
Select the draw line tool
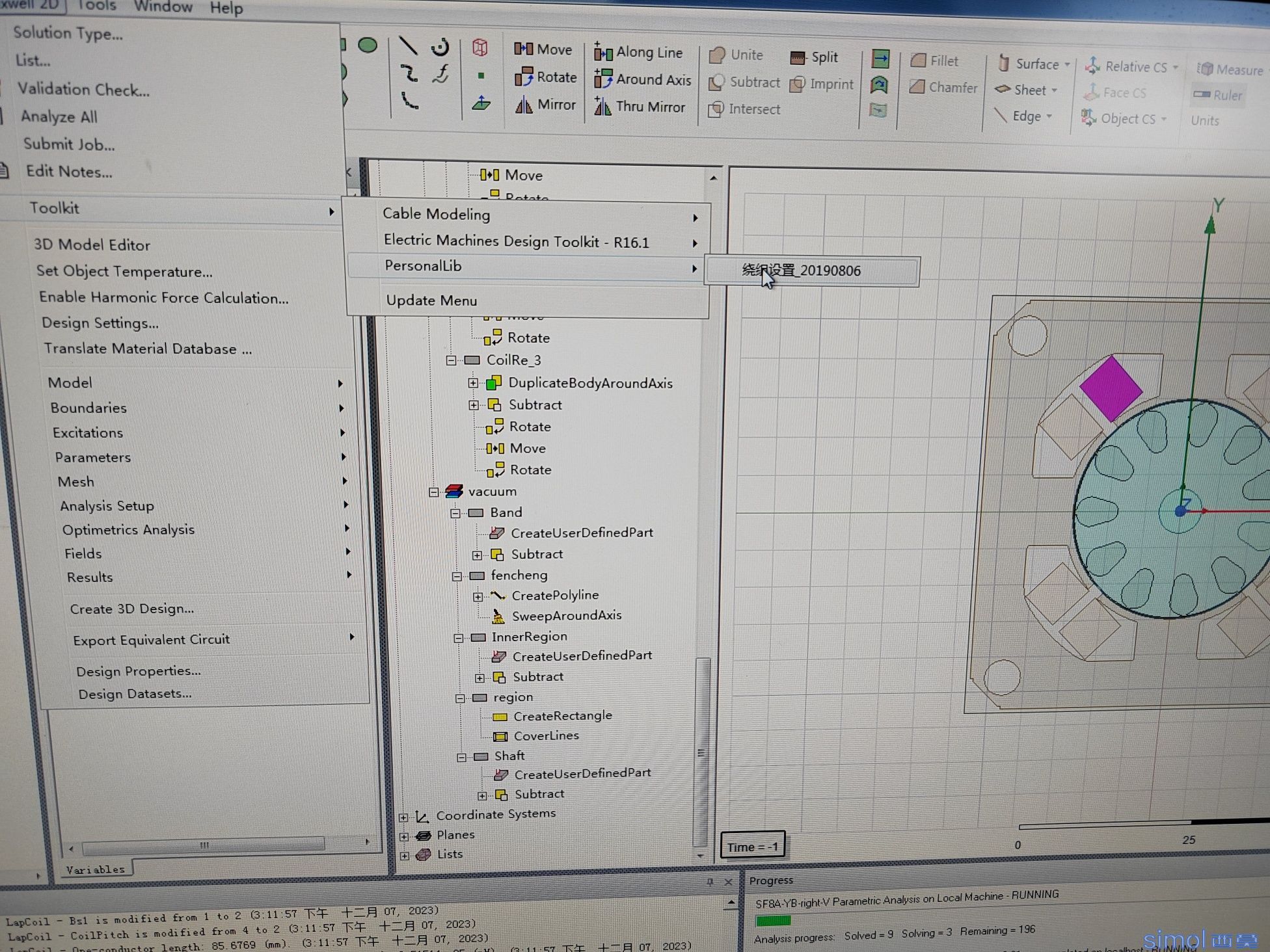pos(408,46)
